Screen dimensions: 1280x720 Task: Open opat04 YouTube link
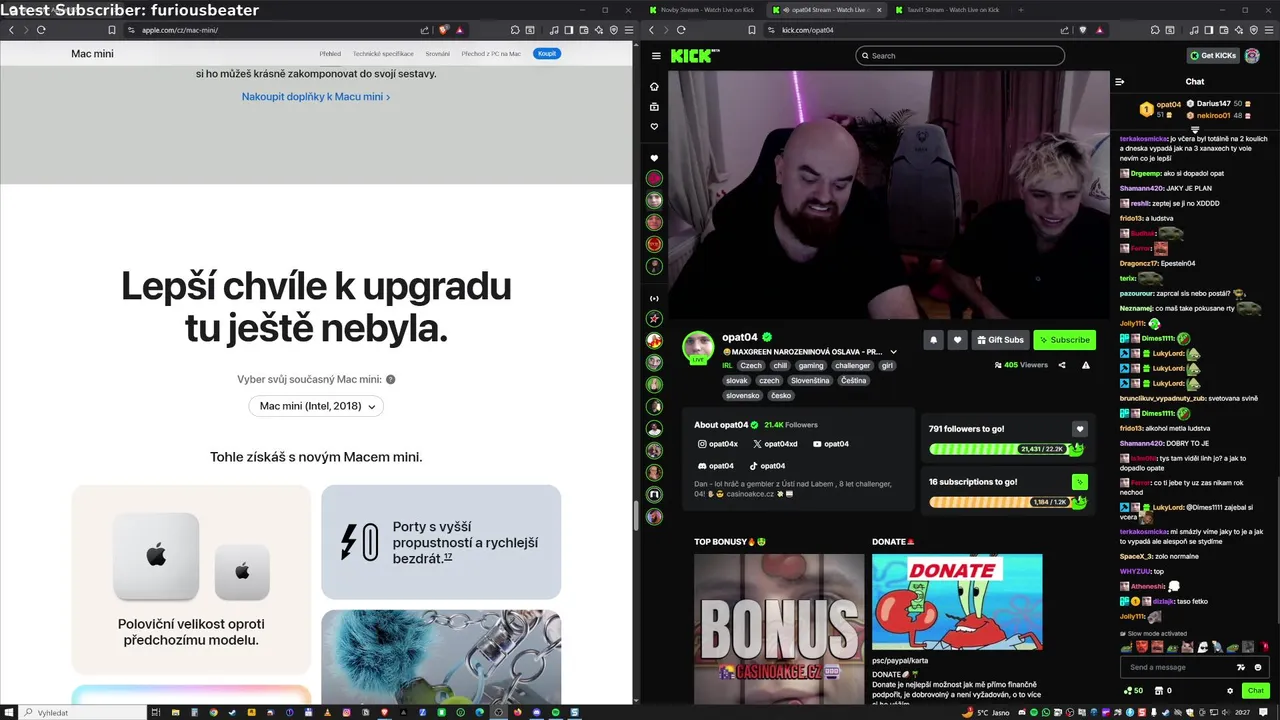tap(831, 444)
